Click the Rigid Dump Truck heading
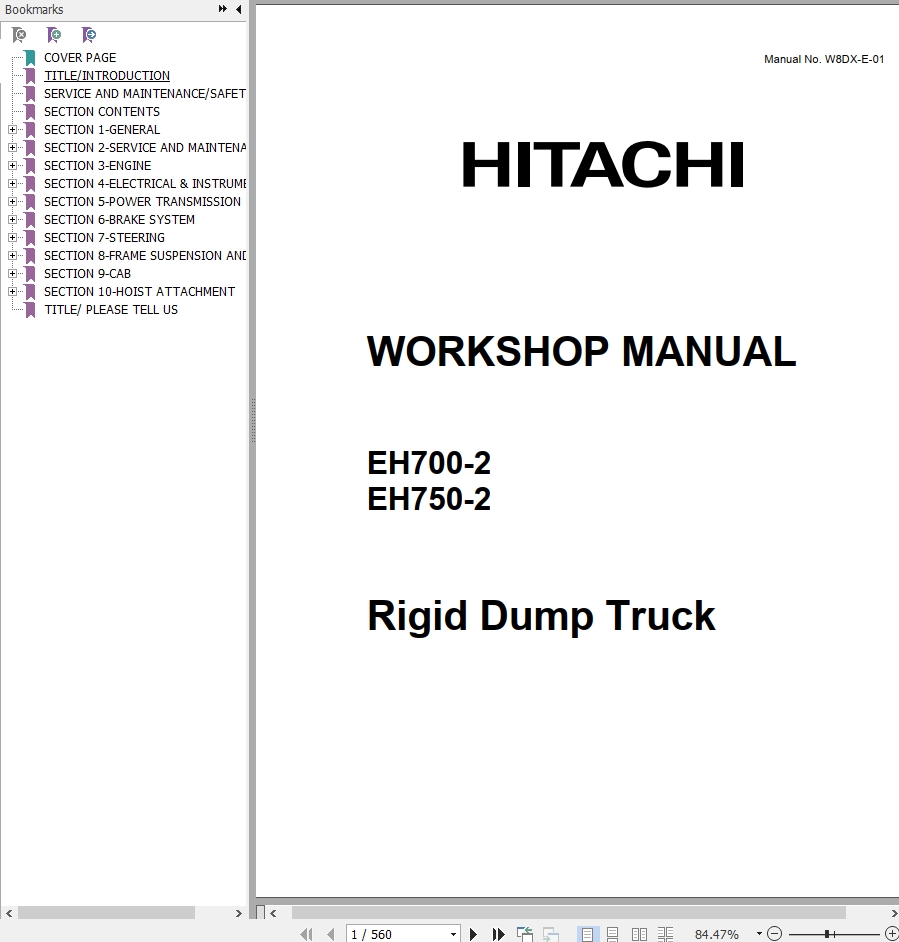Viewport: 899px width, 942px height. point(541,616)
